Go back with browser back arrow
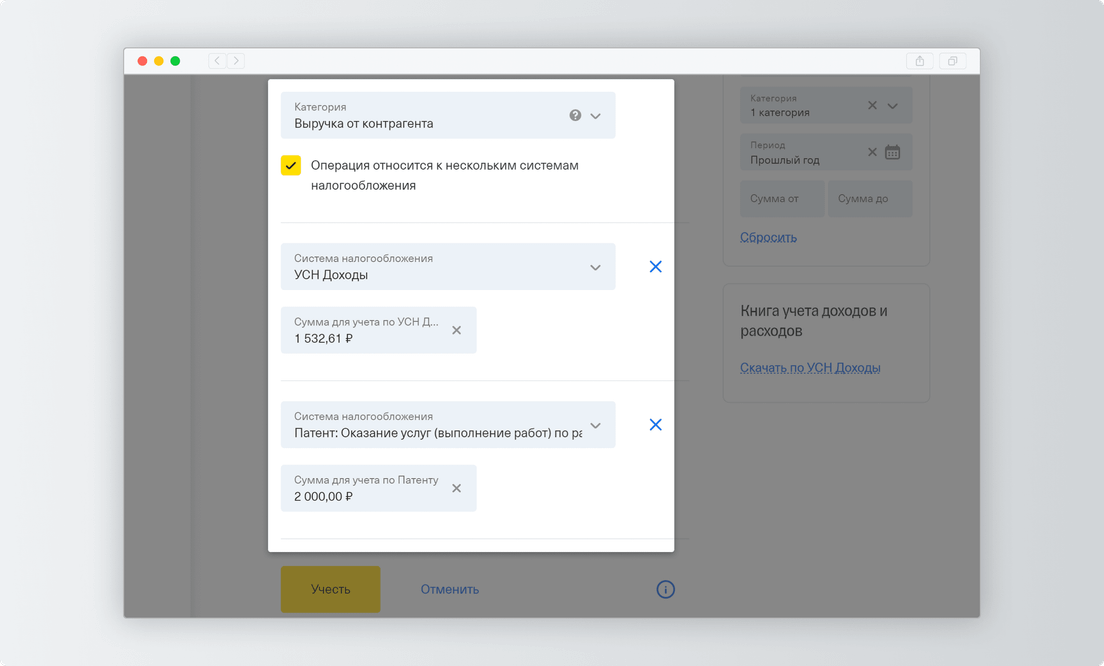This screenshot has height=666, width=1104. click(217, 61)
